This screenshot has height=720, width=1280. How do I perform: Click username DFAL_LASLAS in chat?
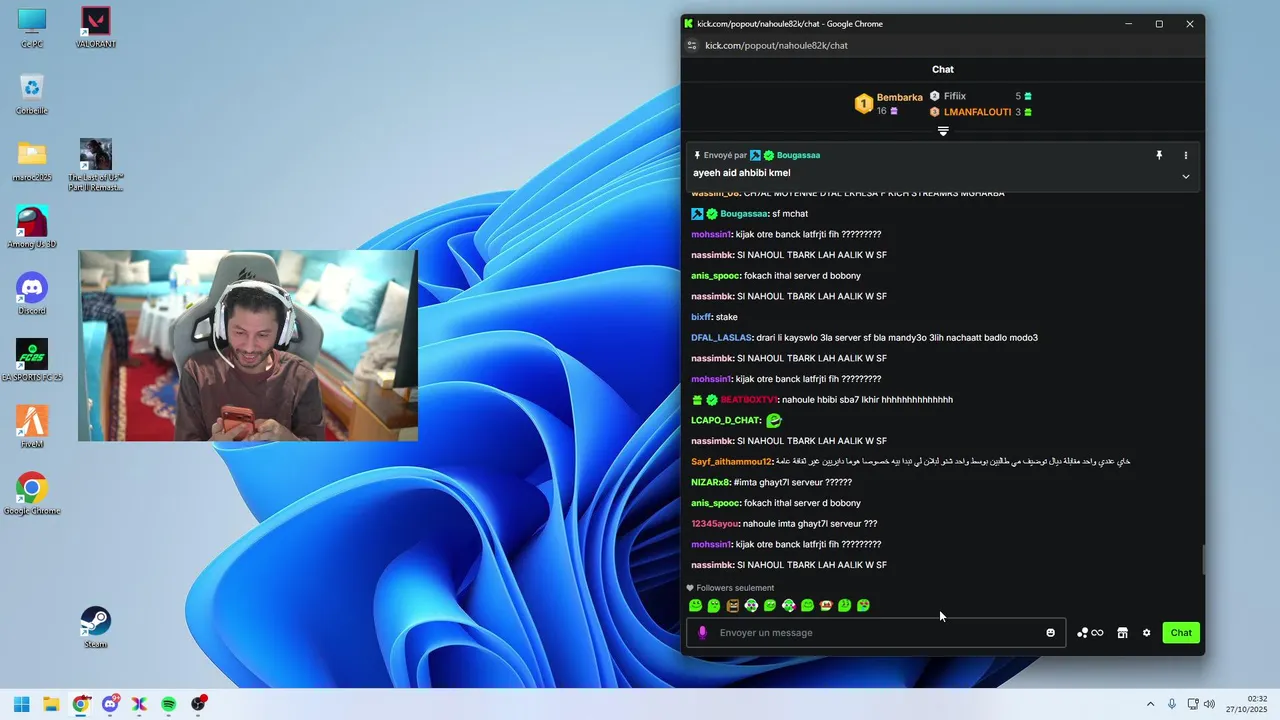click(721, 338)
